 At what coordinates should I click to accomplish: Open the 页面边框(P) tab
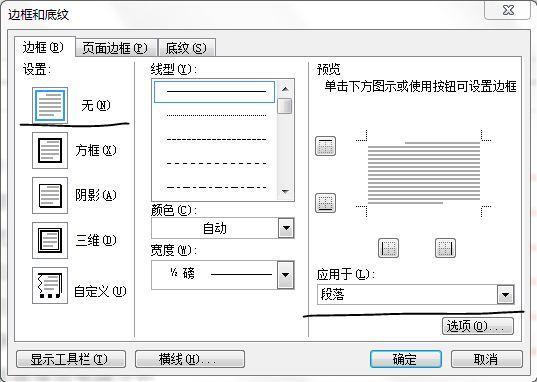coord(116,48)
